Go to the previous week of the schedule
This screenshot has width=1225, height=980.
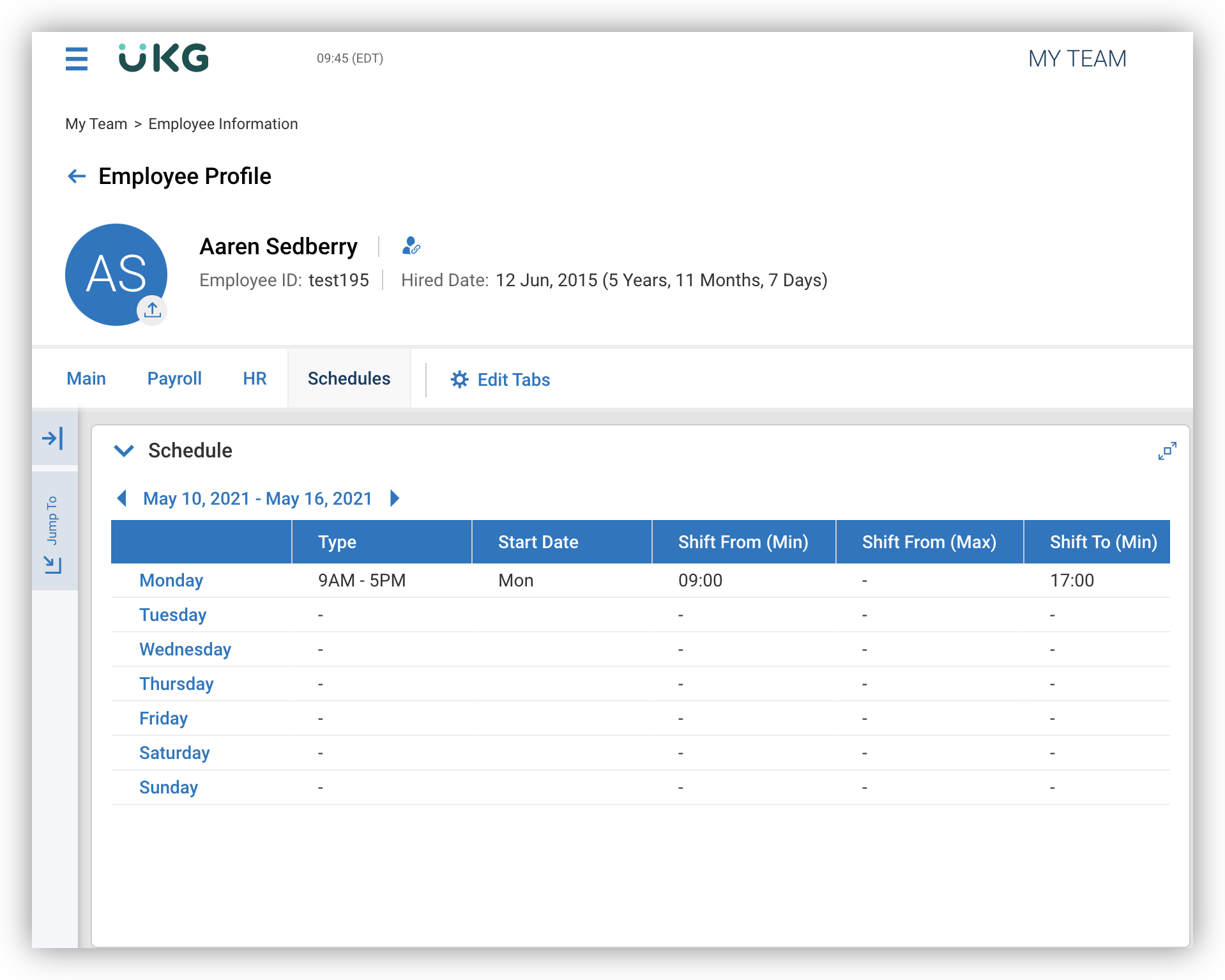click(121, 498)
